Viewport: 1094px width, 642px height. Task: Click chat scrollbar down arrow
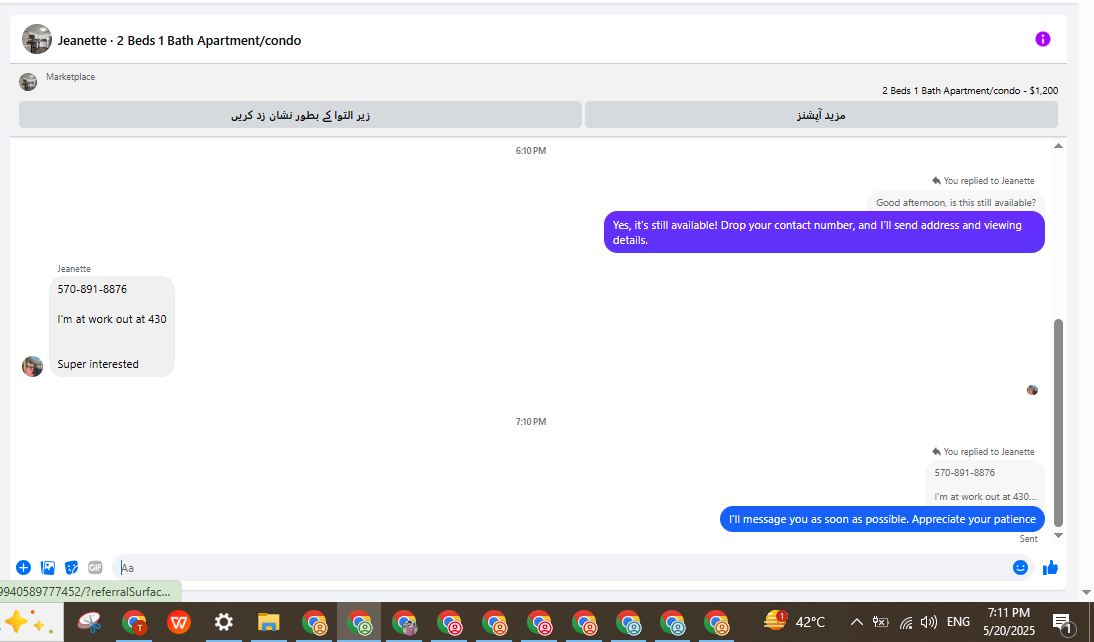[1058, 535]
